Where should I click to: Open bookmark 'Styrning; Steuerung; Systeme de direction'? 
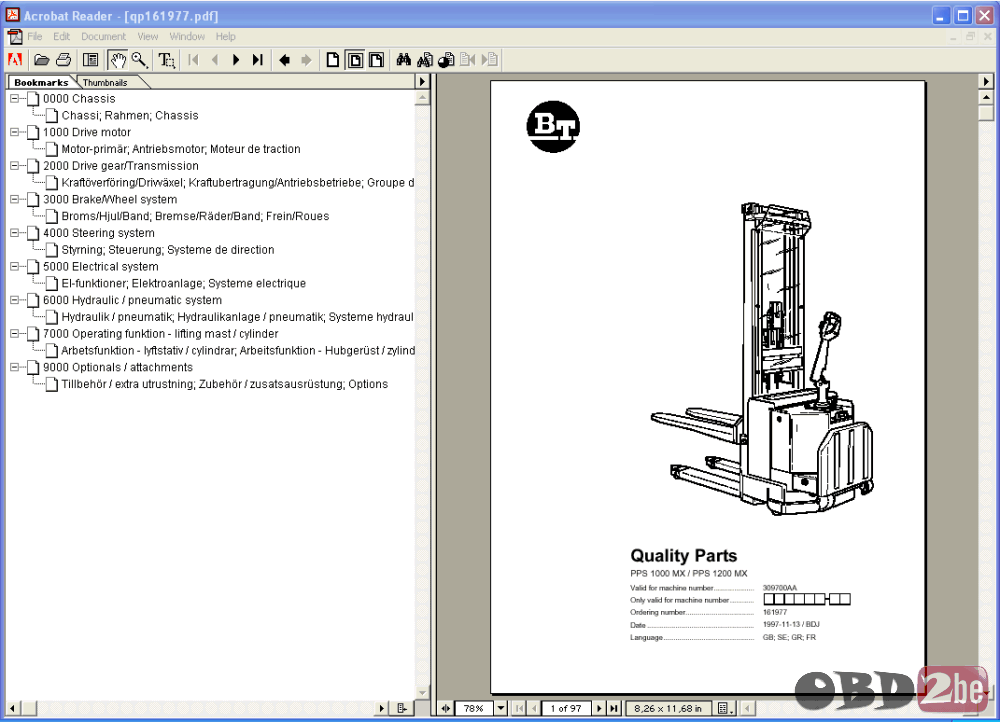point(168,250)
